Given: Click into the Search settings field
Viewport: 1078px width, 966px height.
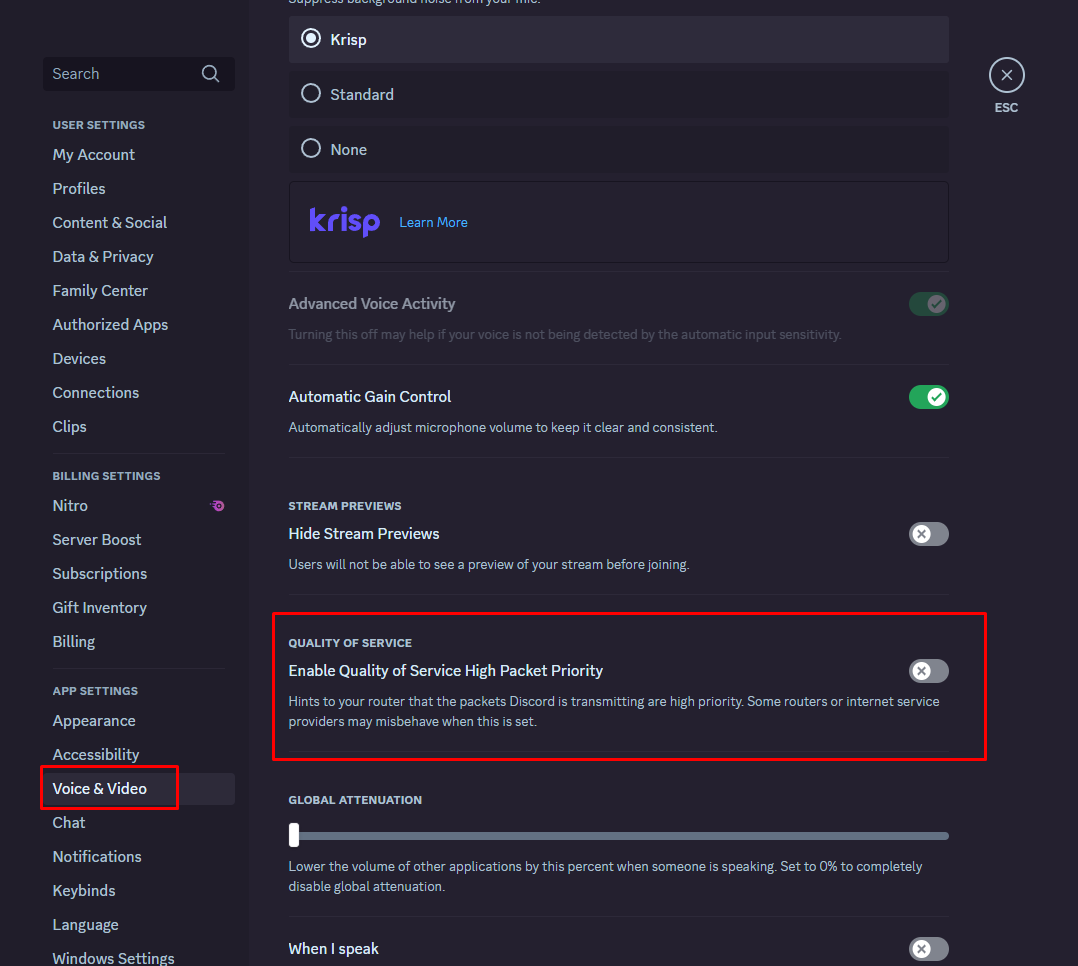Looking at the screenshot, I should [120, 74].
